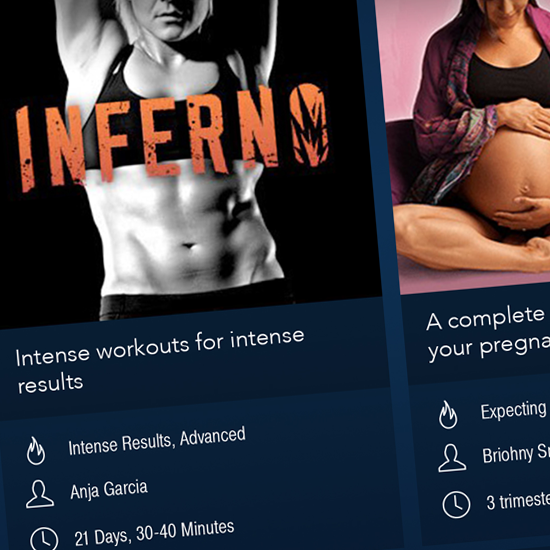Tap the A complete pregnancy description text
The width and height of the screenshot is (550, 550).
point(488,333)
